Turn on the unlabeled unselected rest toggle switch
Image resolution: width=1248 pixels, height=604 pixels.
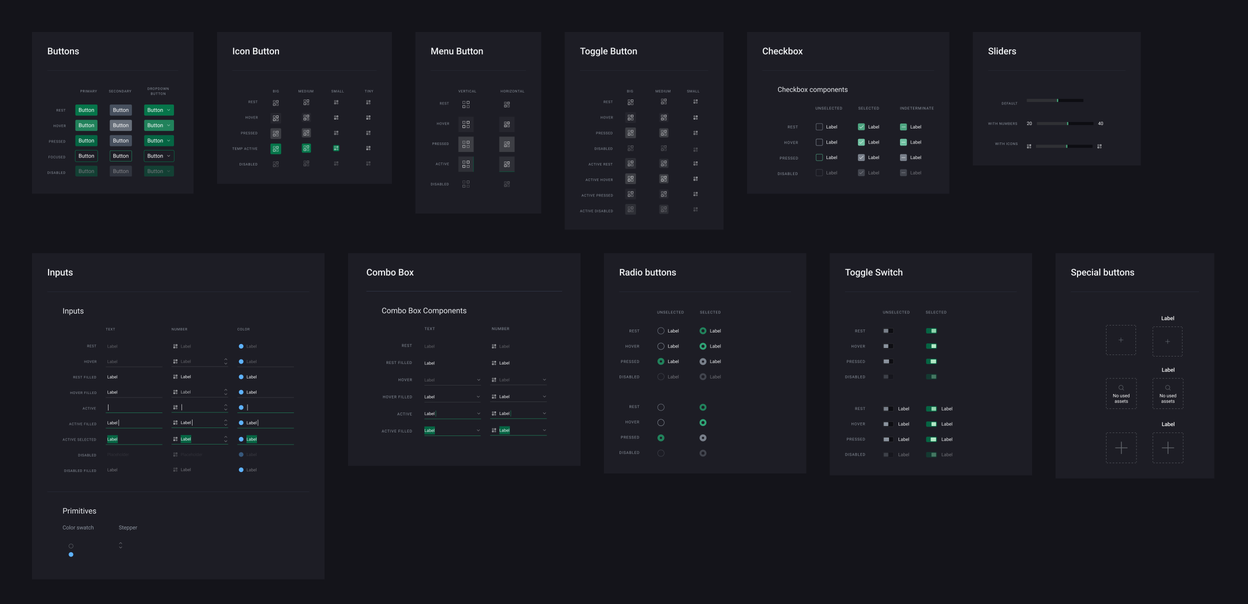(886, 331)
